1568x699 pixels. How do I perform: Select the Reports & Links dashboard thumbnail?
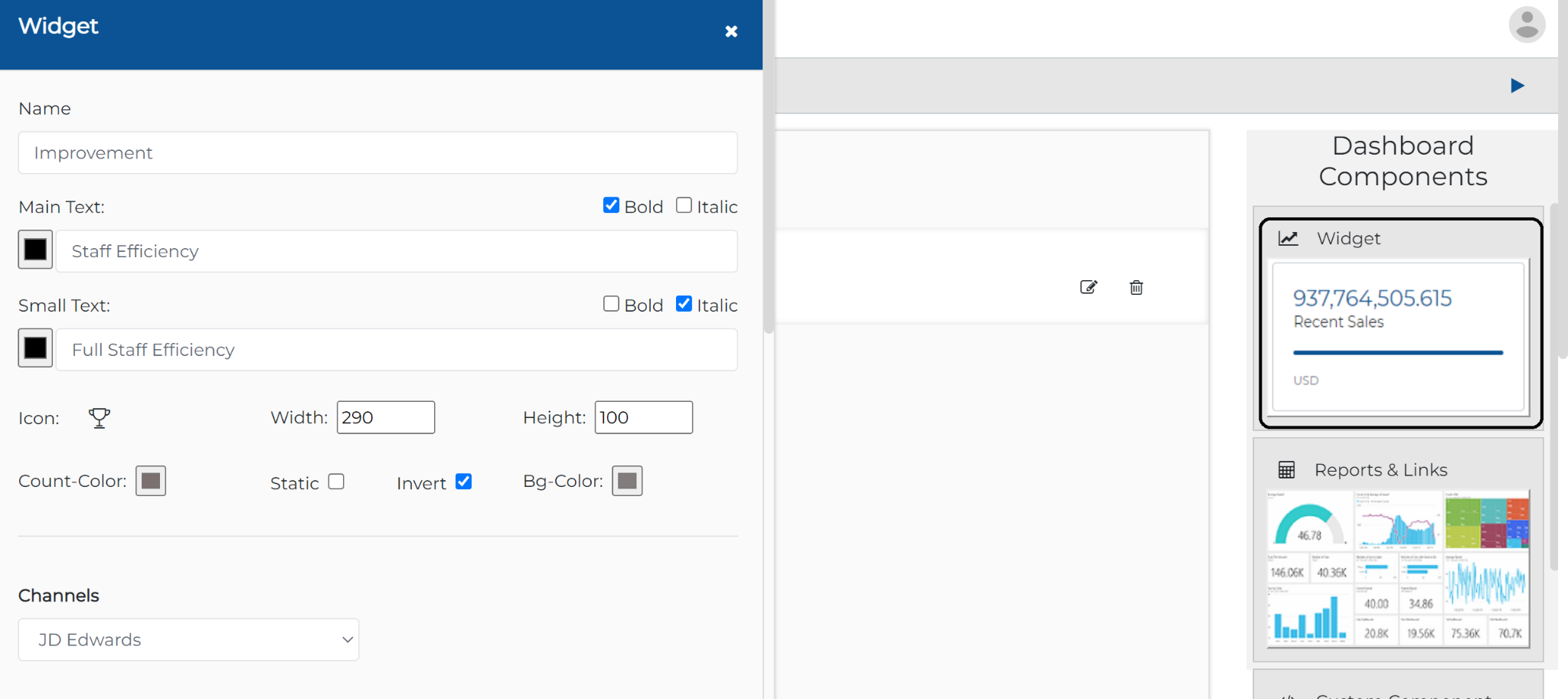(x=1398, y=569)
